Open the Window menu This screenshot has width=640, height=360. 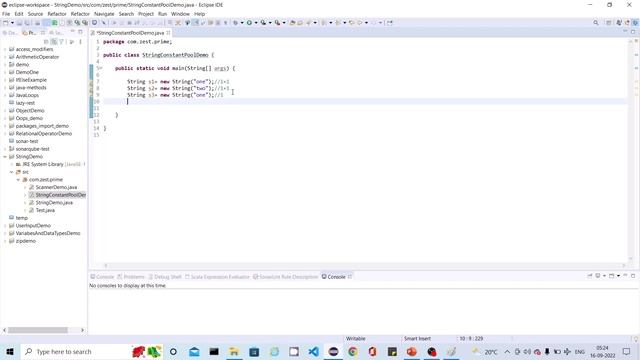point(180,14)
